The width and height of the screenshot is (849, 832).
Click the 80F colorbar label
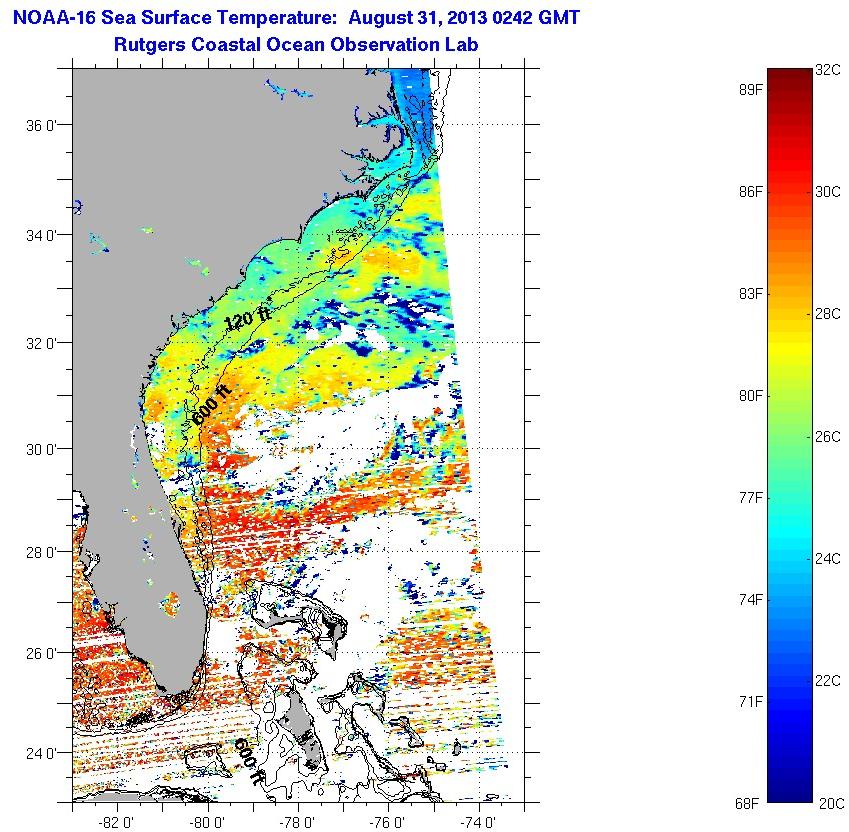point(750,396)
